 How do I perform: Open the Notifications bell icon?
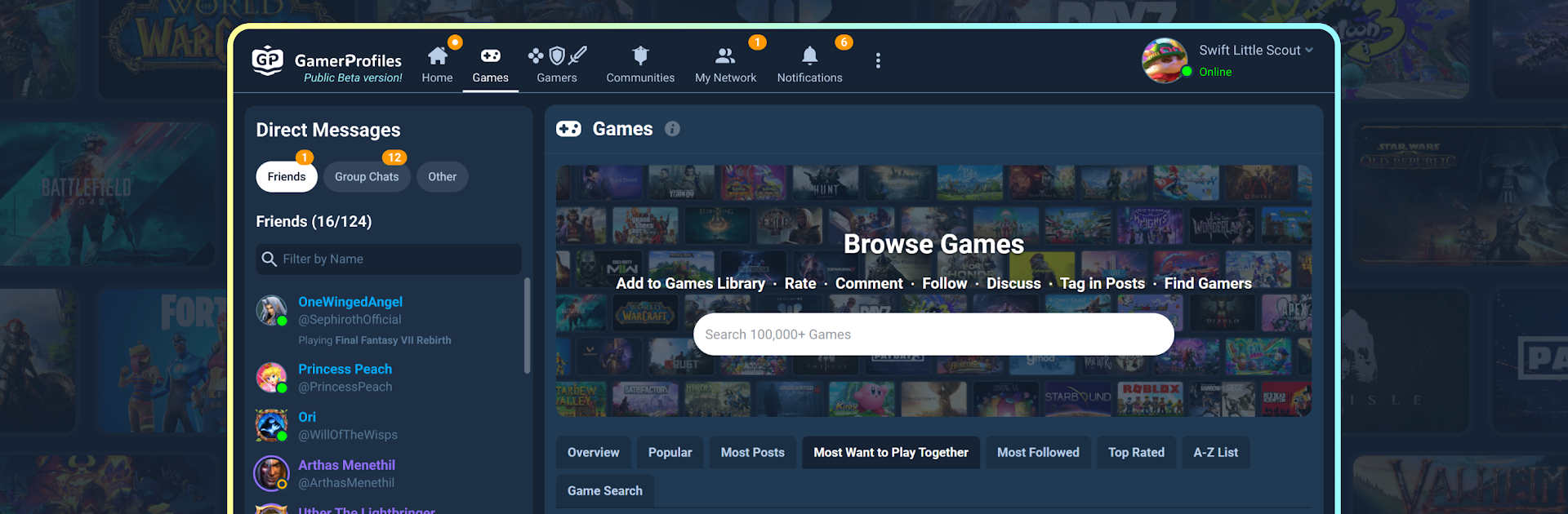(x=809, y=55)
